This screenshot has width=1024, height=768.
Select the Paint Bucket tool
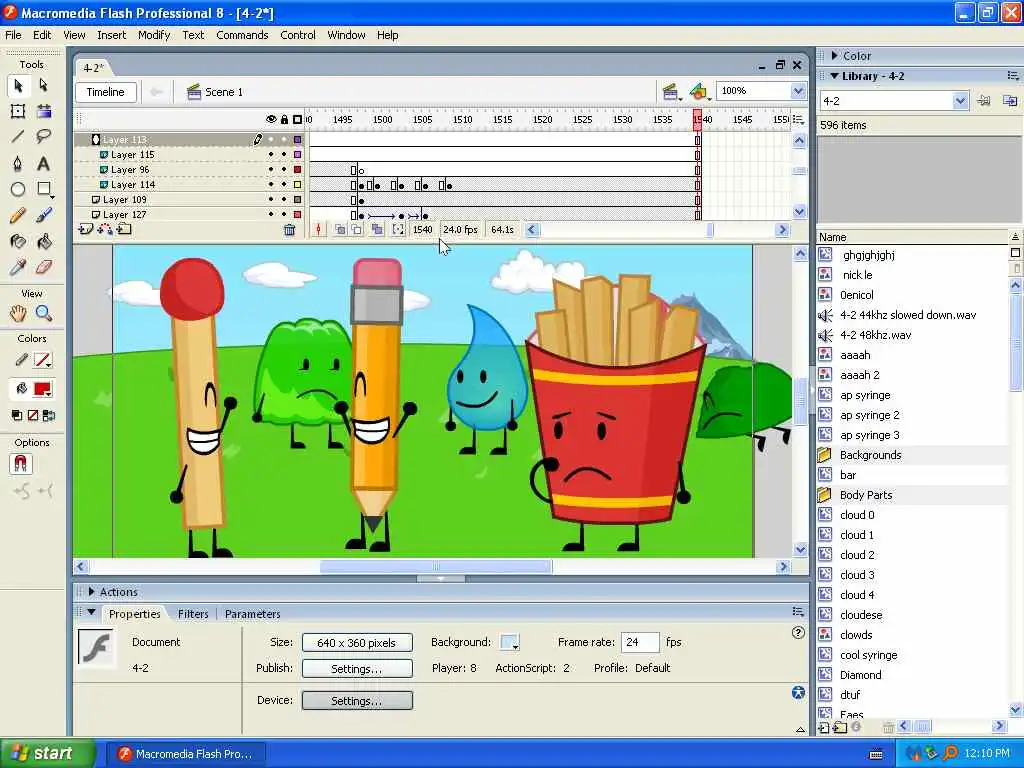[x=44, y=242]
